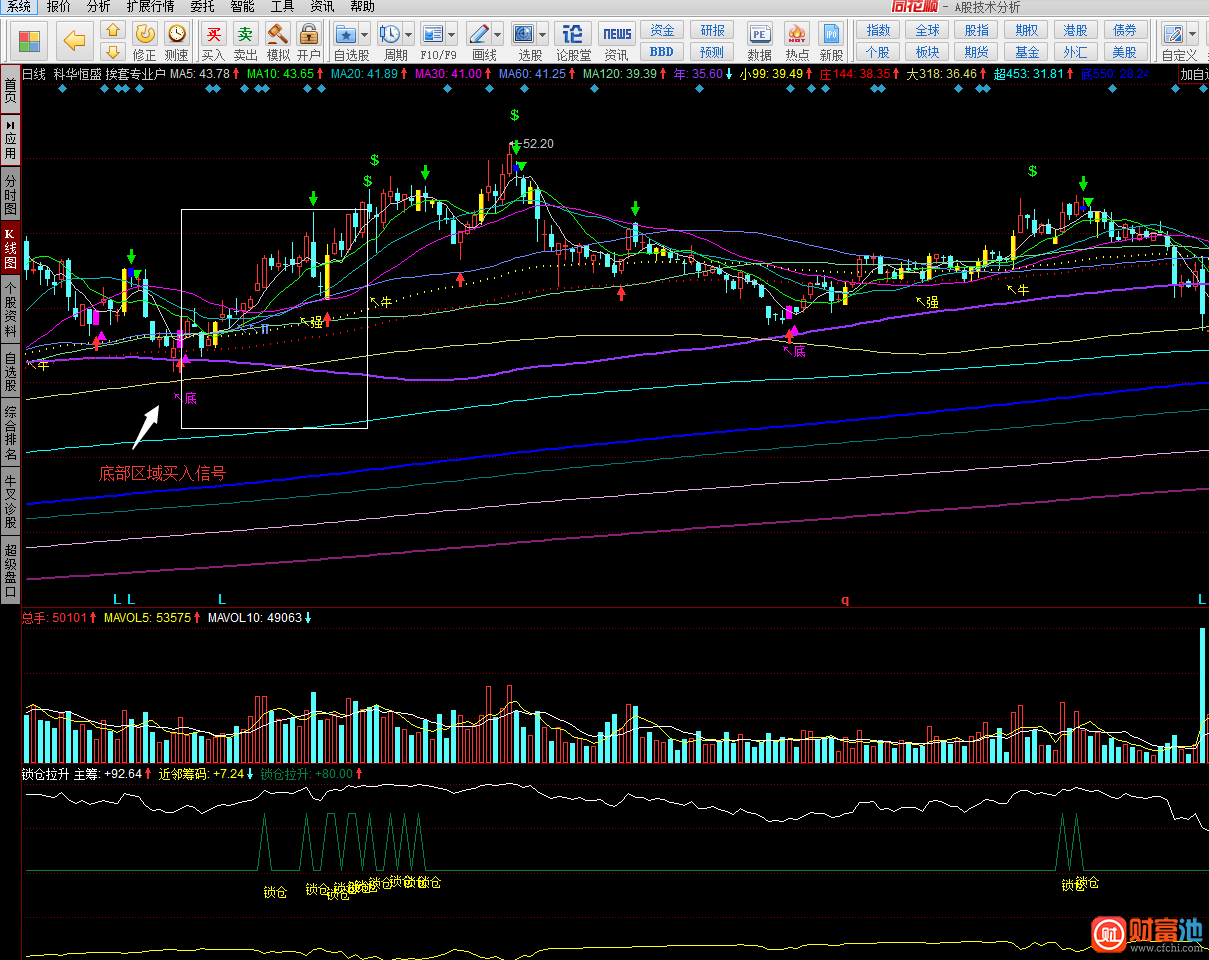This screenshot has width=1209, height=960.
Task: Open the 报价 menu
Action: (x=59, y=7)
